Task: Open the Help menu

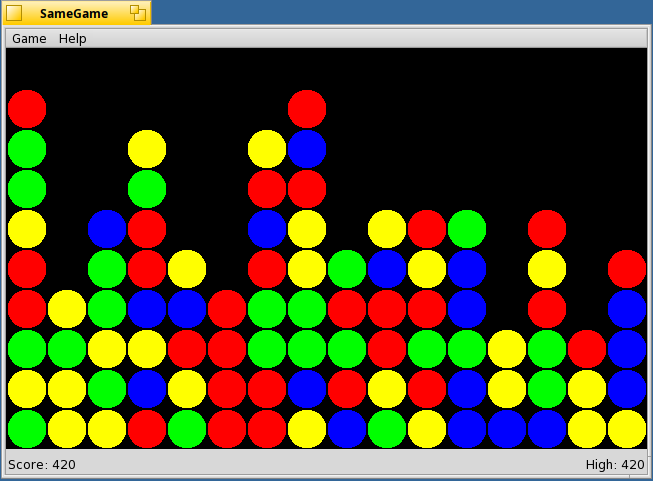Action: (72, 39)
